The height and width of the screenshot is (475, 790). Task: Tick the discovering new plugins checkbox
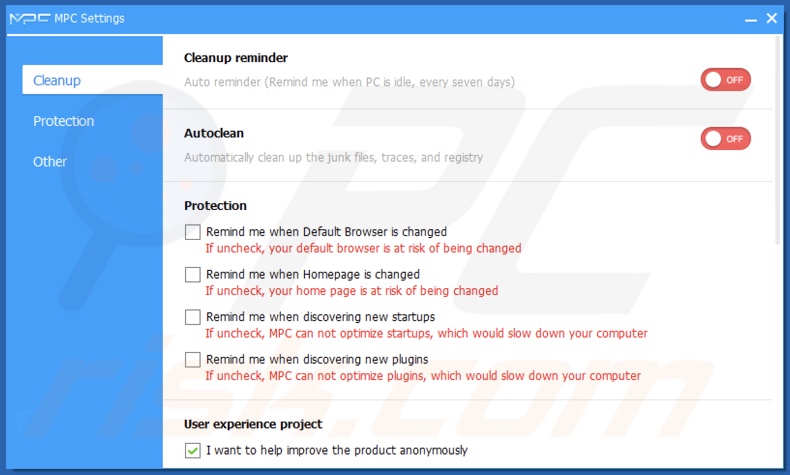[x=192, y=360]
